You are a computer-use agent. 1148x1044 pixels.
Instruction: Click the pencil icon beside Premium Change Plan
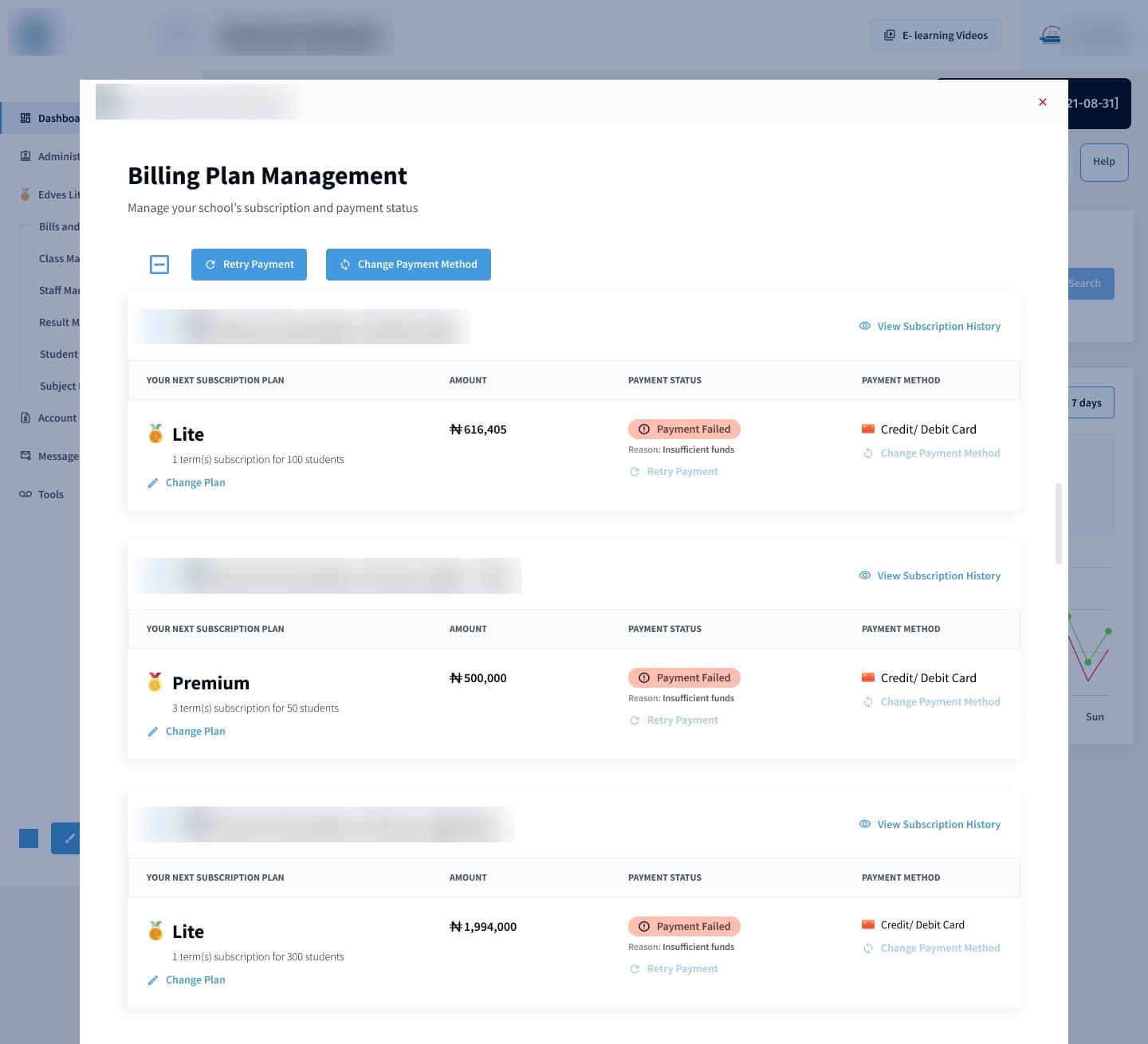[x=153, y=732]
